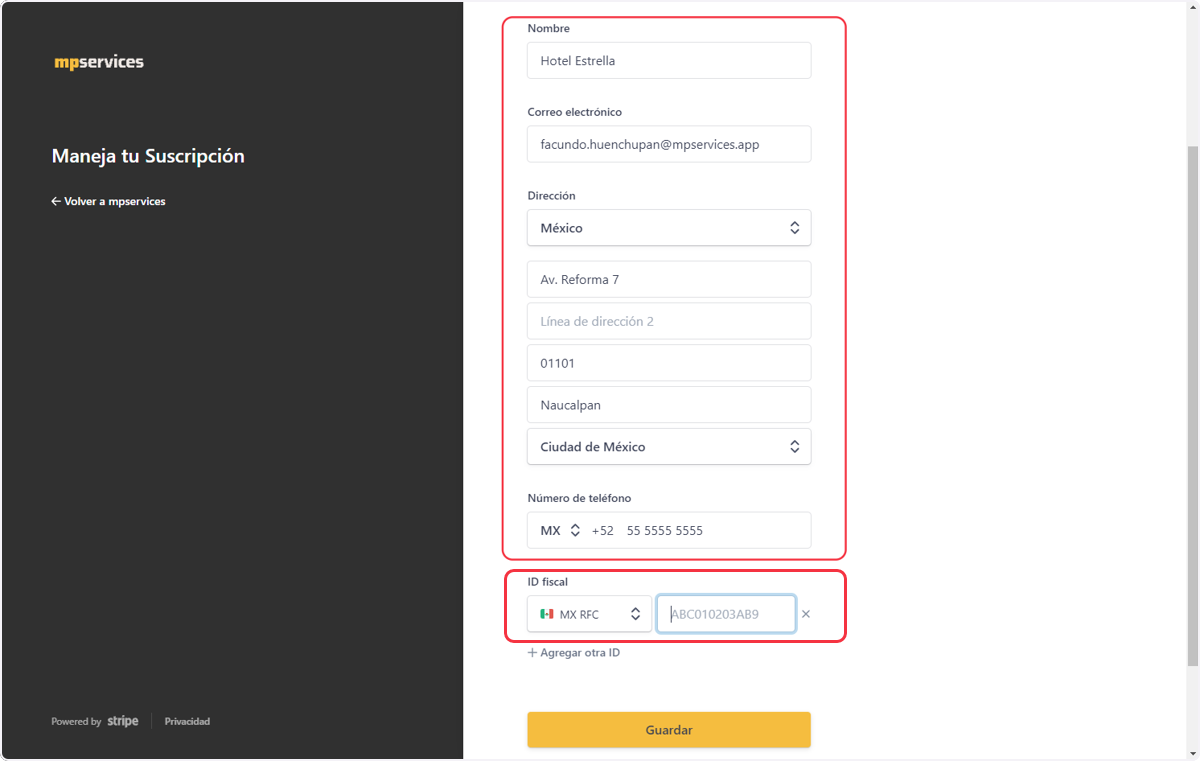Open the México country dropdown
This screenshot has width=1200, height=761.
point(669,228)
